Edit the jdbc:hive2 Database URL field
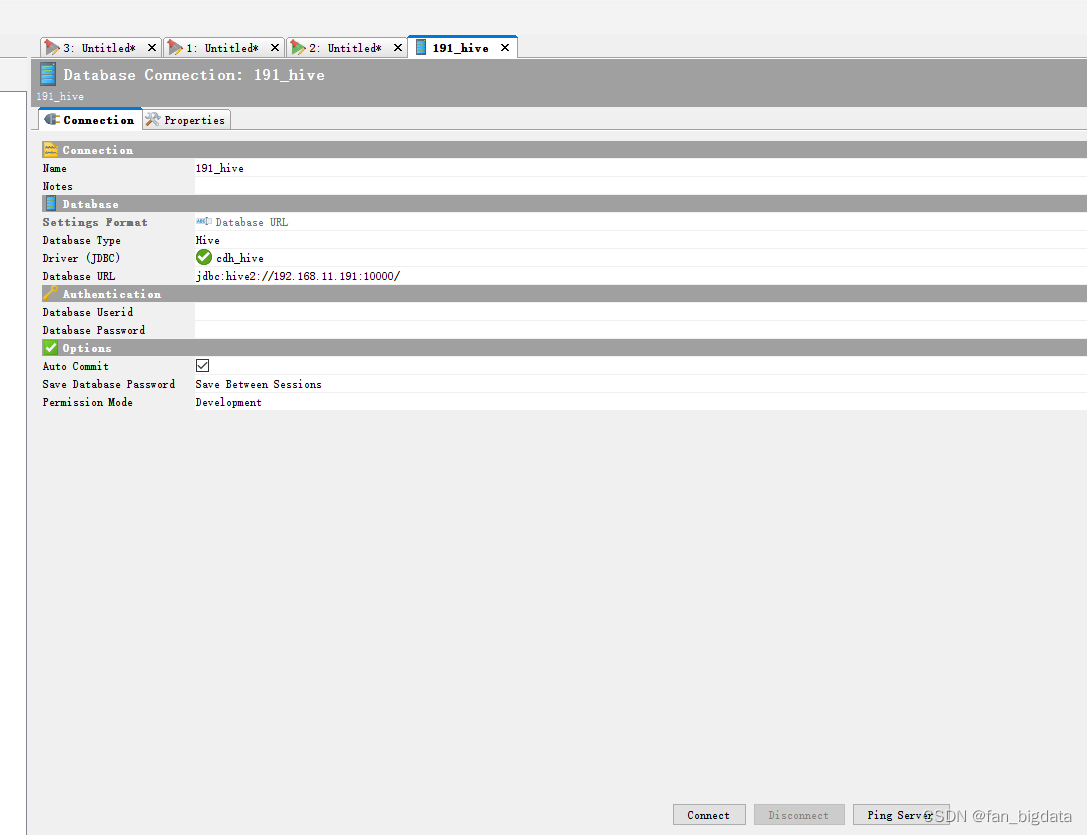1087x835 pixels. click(641, 276)
